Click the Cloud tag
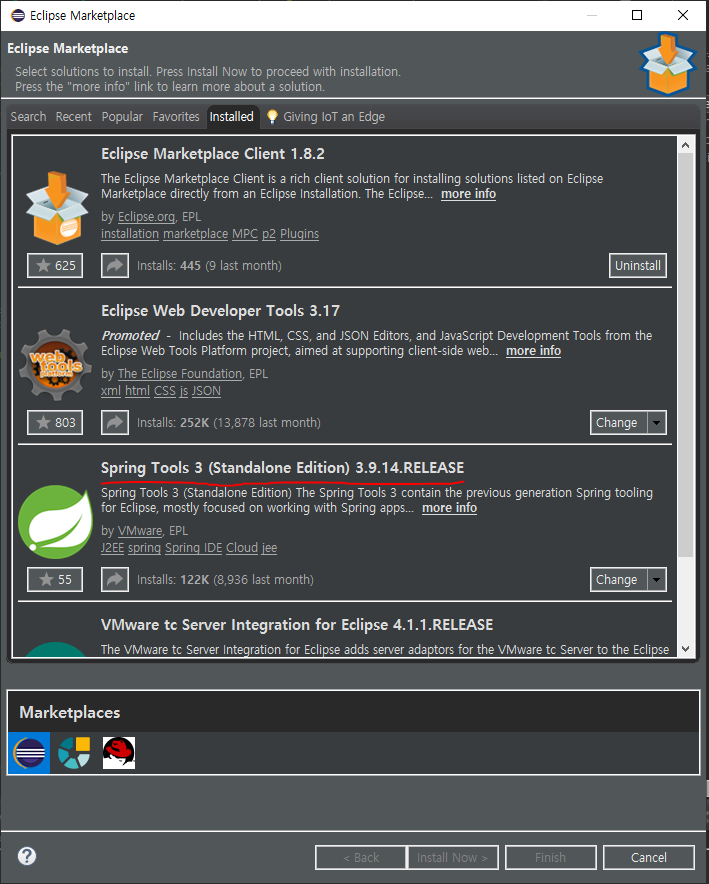The width and height of the screenshot is (709, 884). (x=242, y=548)
